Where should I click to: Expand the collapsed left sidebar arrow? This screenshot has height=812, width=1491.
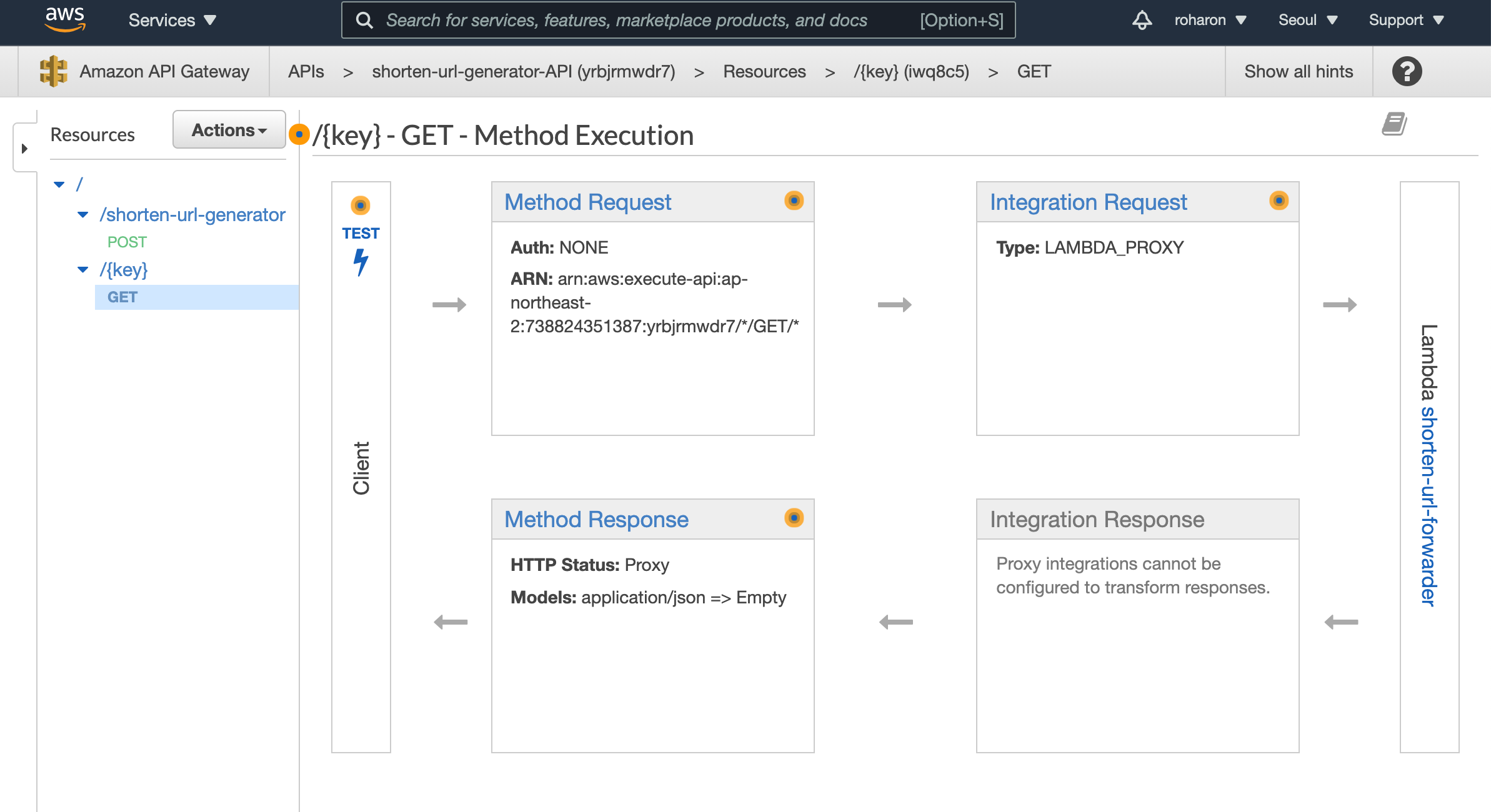click(x=24, y=149)
